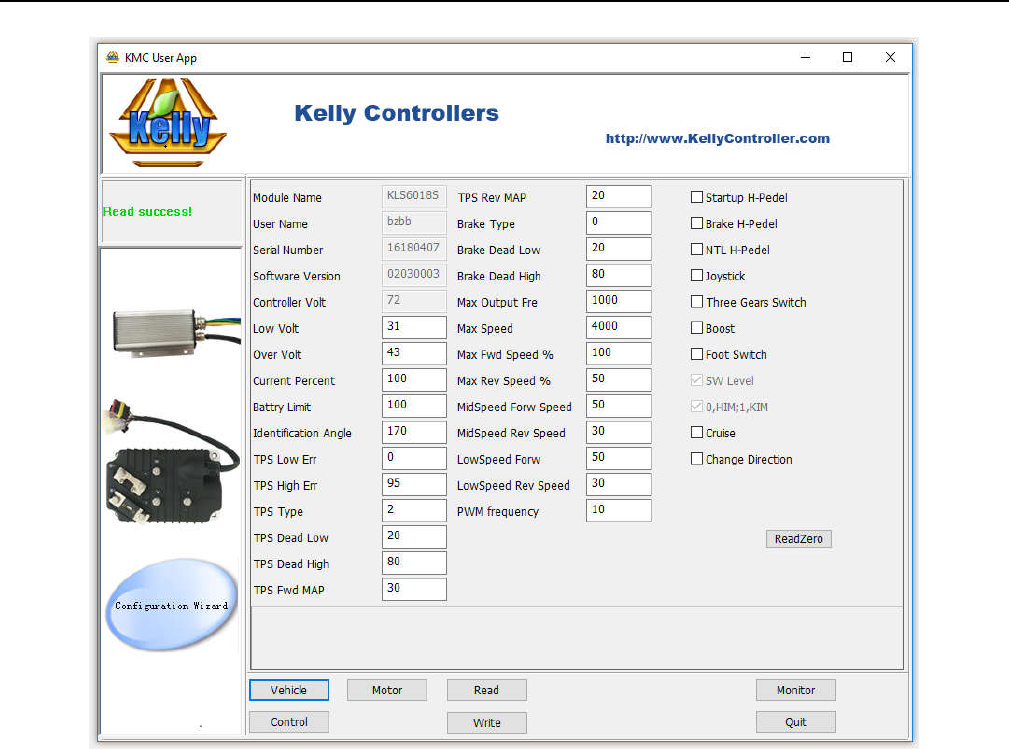Open the Motor settings page
This screenshot has width=1009, height=749.
click(x=387, y=690)
